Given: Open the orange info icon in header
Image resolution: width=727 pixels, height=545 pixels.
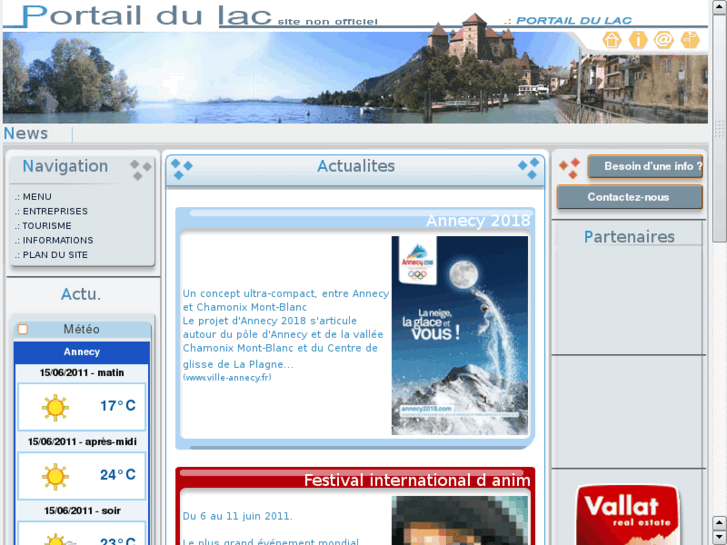Looking at the screenshot, I should (638, 40).
